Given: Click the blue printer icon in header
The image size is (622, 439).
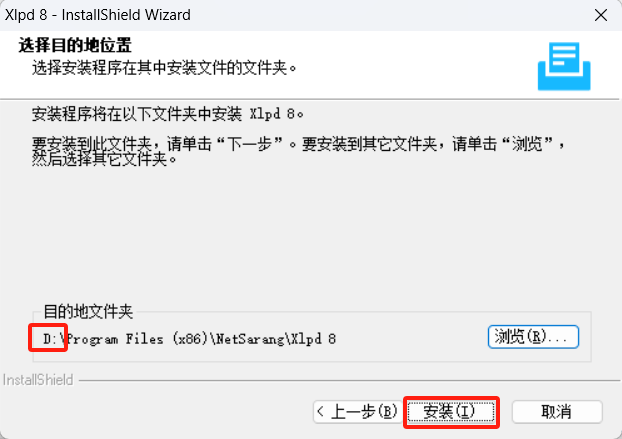Looking at the screenshot, I should pyautogui.click(x=564, y=66).
